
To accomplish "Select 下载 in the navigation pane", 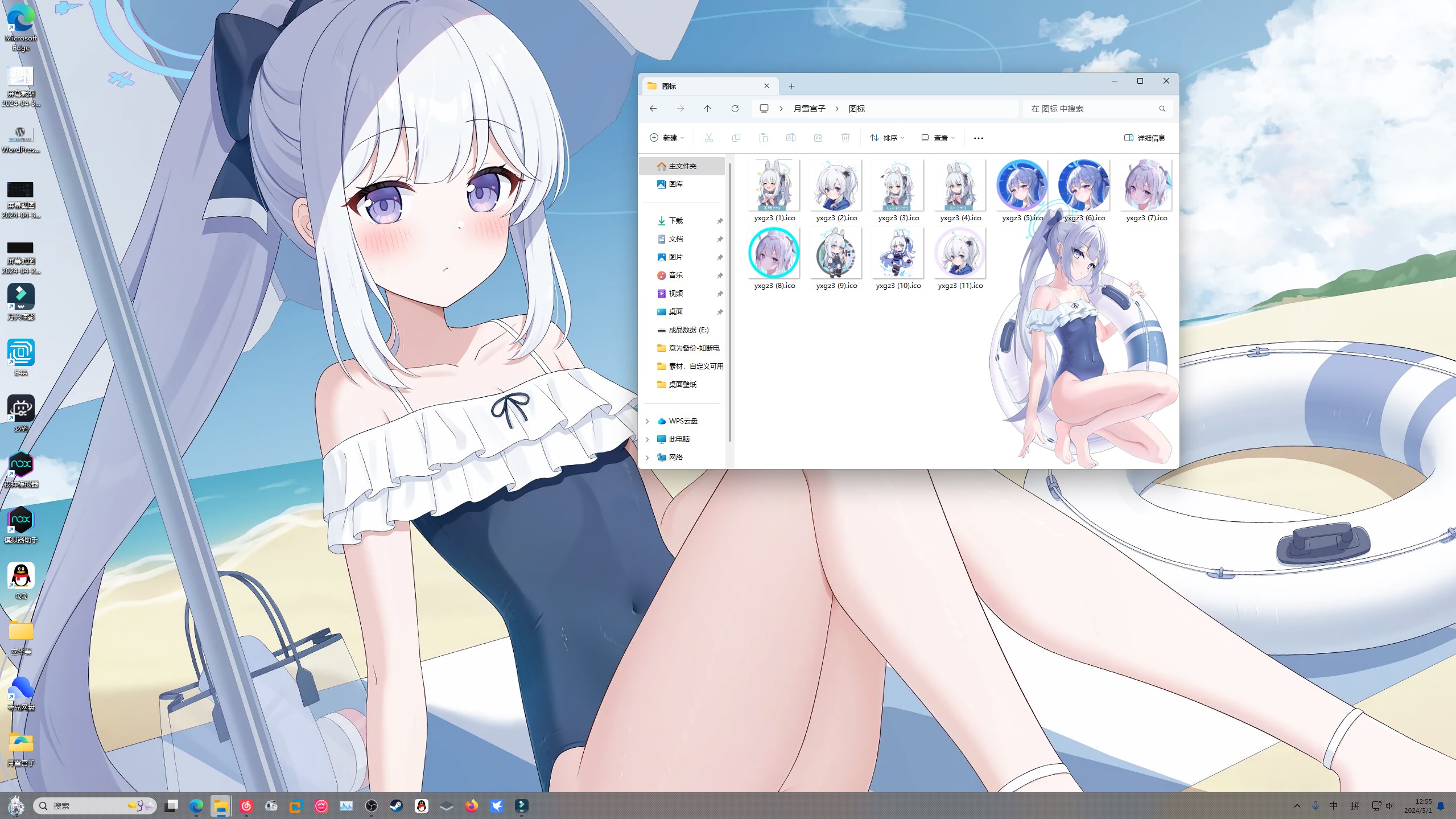I will coord(675,221).
